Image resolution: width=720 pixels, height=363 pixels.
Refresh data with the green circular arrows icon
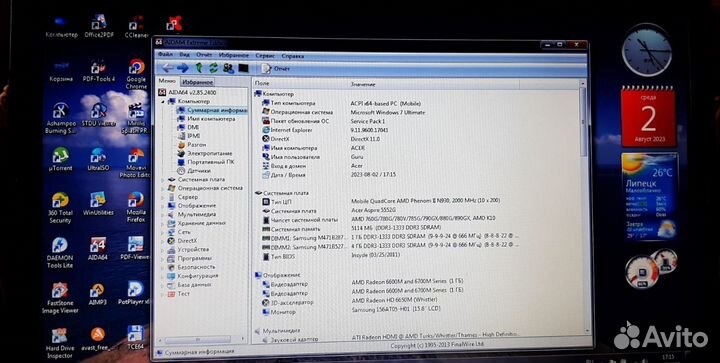pos(214,68)
